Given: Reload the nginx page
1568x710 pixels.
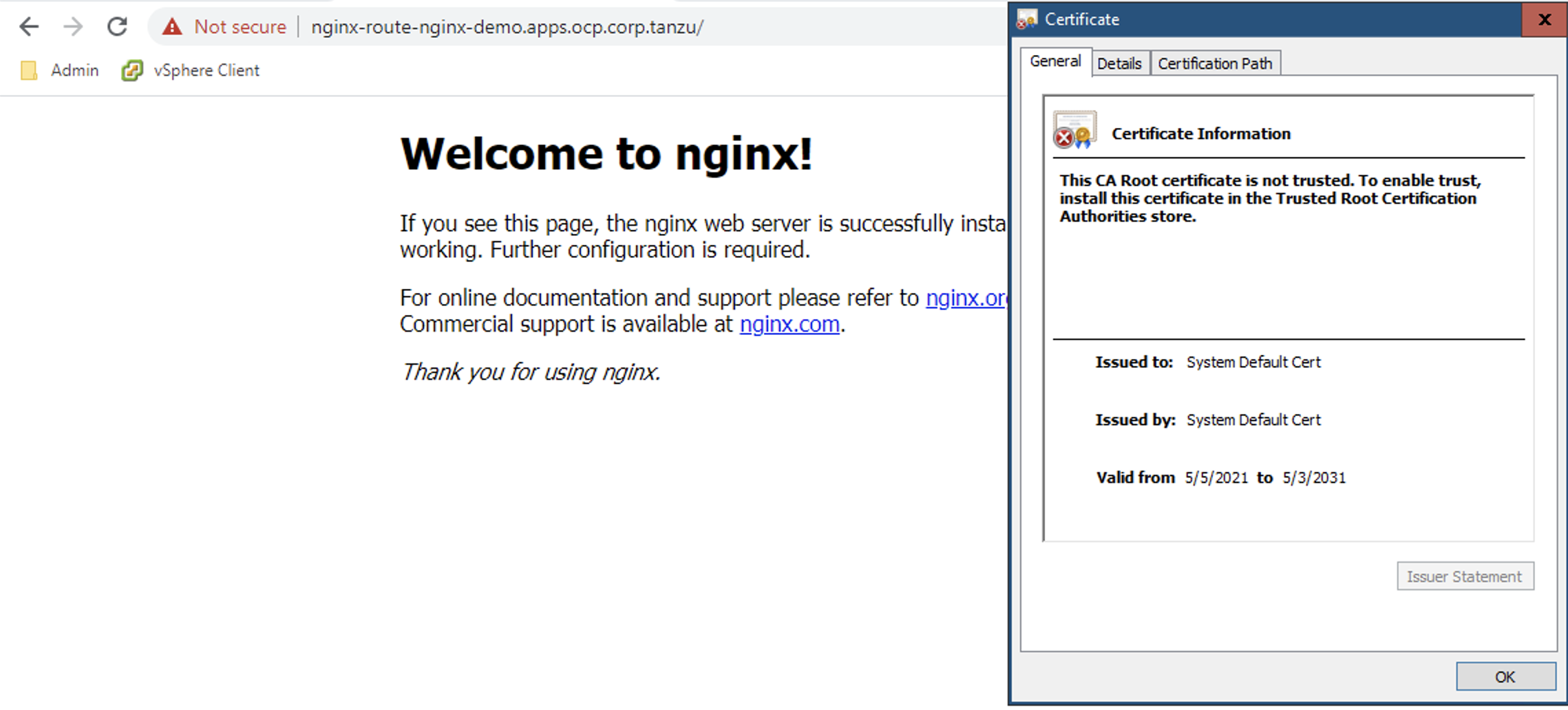Looking at the screenshot, I should click(x=117, y=27).
